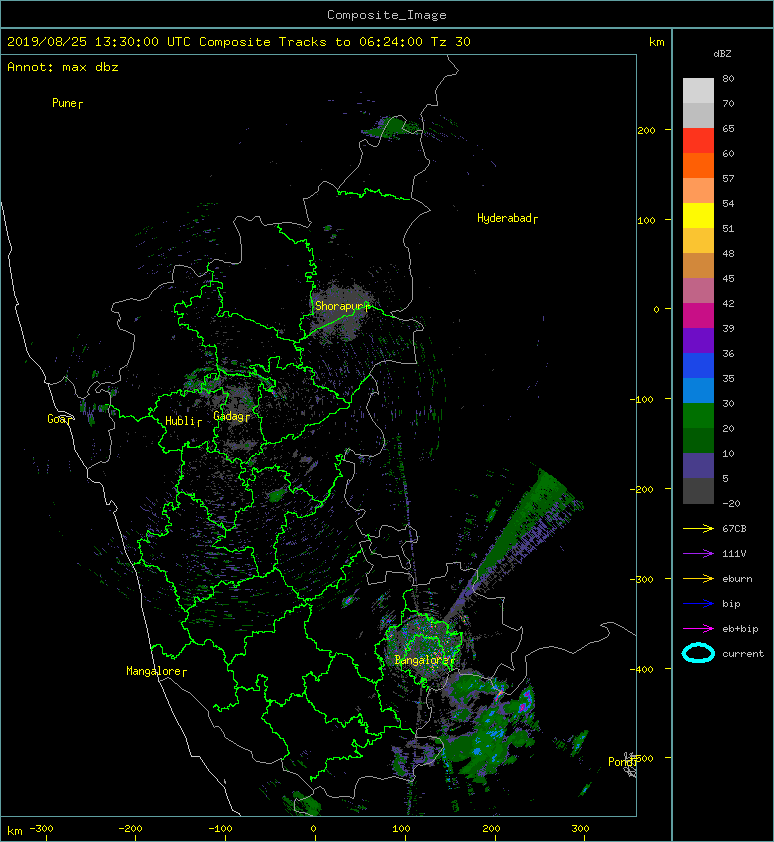Click the Pune city label

click(64, 103)
